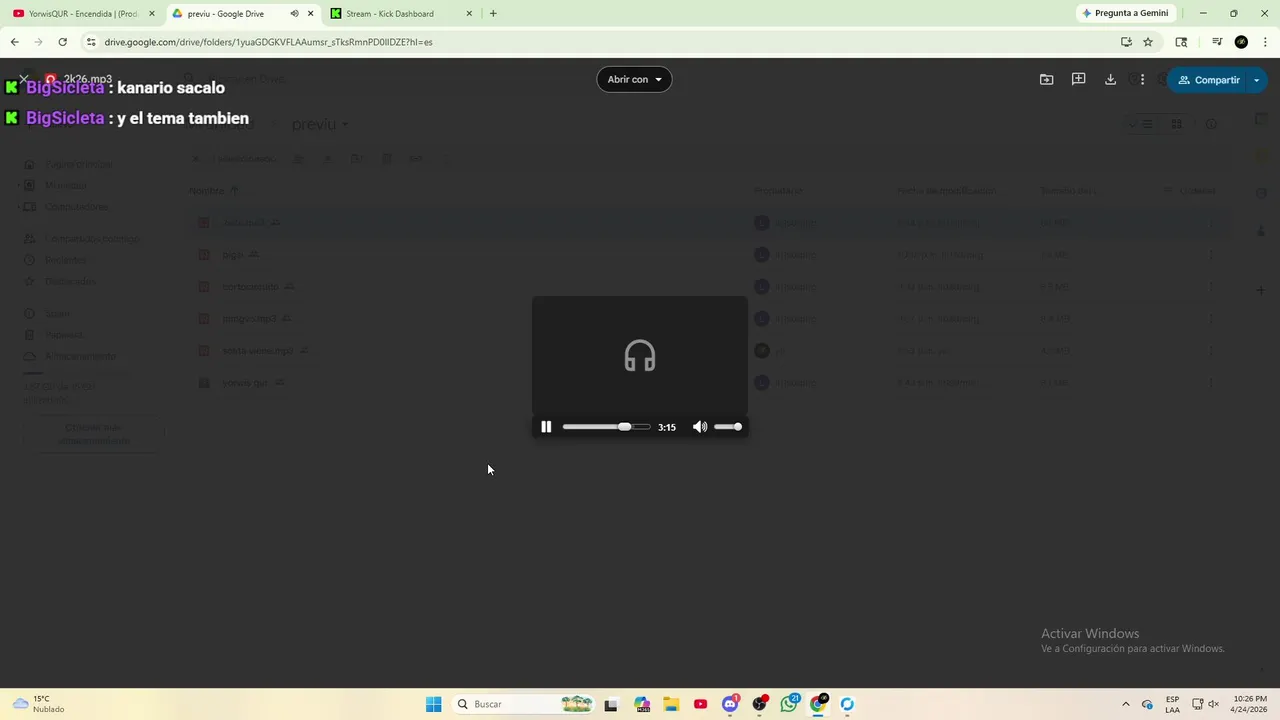The image size is (1280, 720).
Task: Expand the Compartir options arrow
Action: click(x=1257, y=80)
